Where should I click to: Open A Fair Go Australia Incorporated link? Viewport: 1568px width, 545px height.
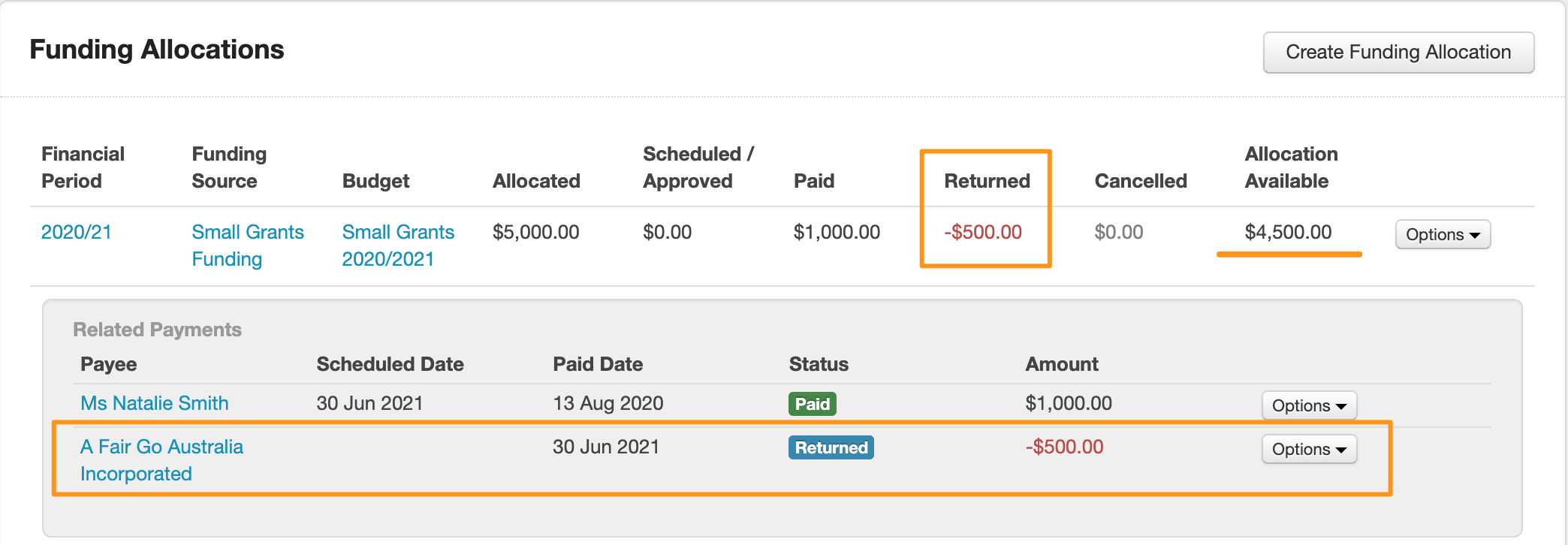pos(161,459)
